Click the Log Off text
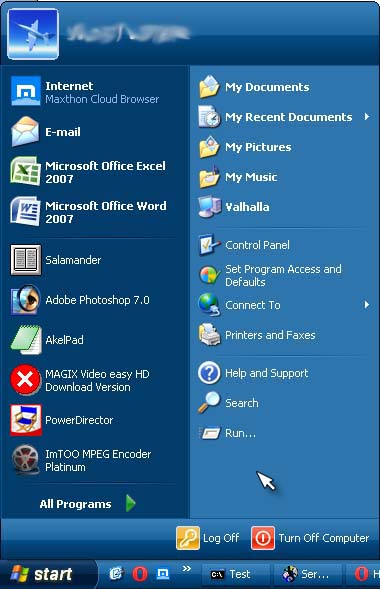Viewport: 380px width, 589px height. coord(221,538)
